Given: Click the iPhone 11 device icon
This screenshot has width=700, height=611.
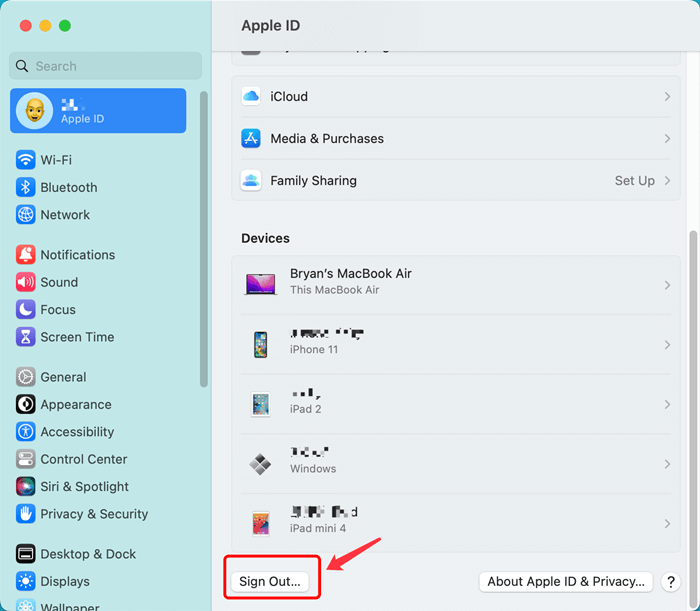Looking at the screenshot, I should (260, 345).
